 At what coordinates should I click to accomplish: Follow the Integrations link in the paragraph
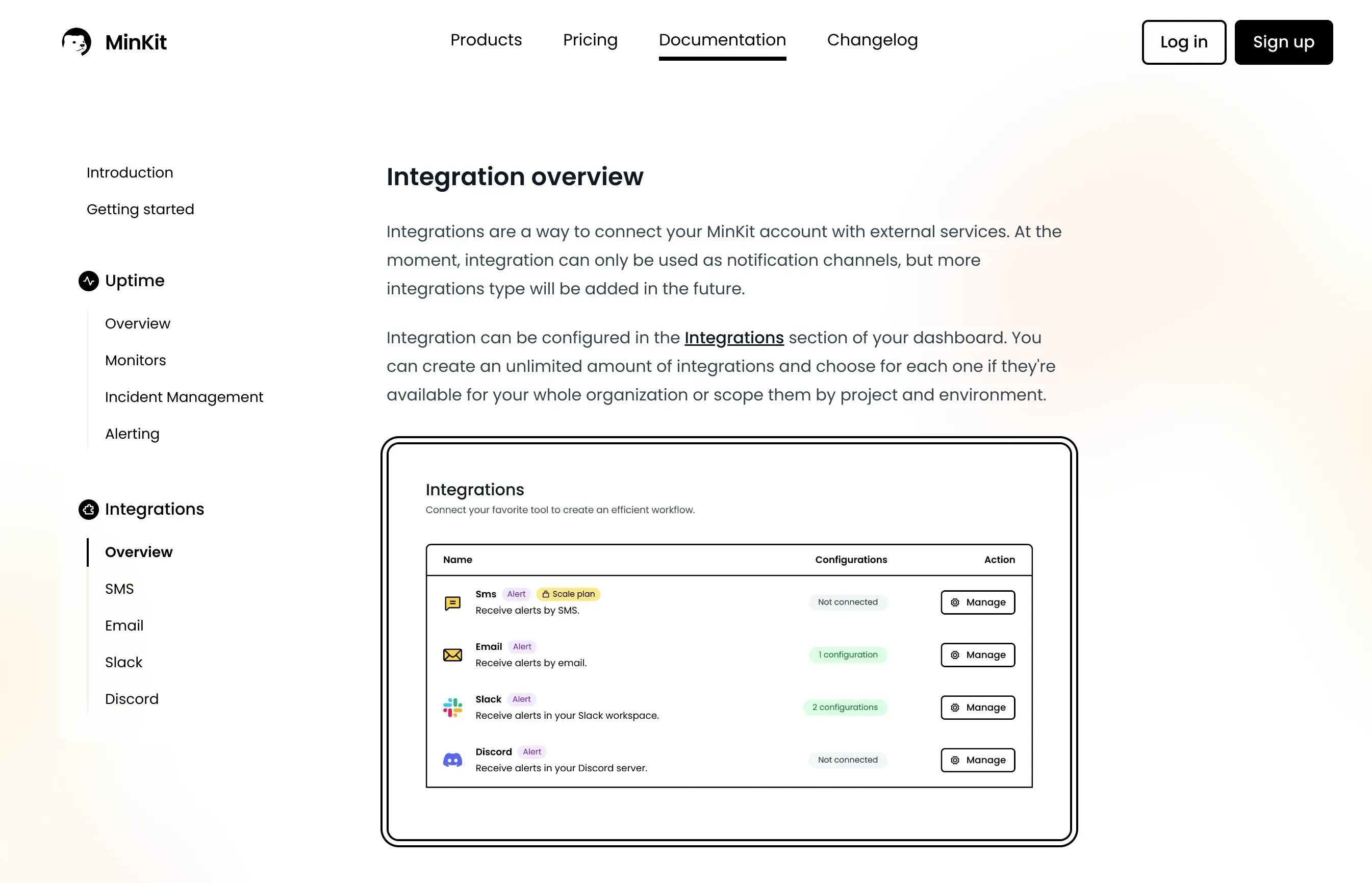tap(734, 338)
